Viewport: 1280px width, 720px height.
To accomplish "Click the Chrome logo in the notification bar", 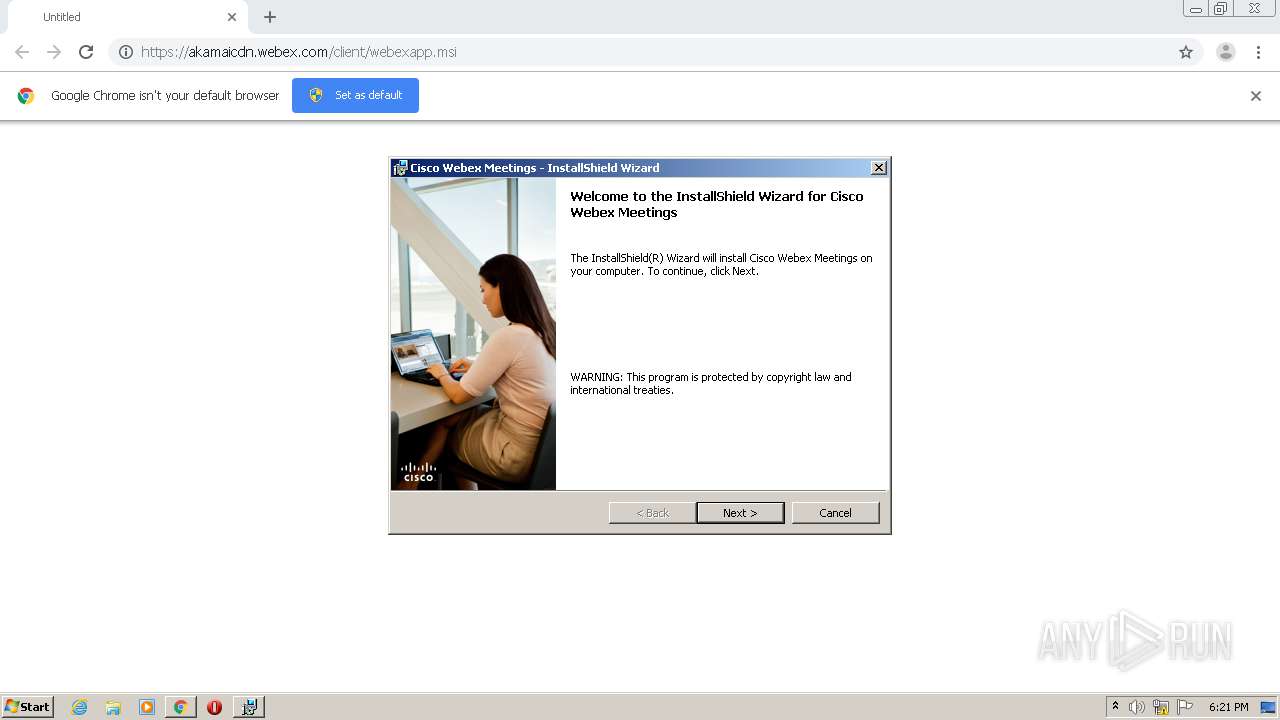I will click(x=26, y=96).
